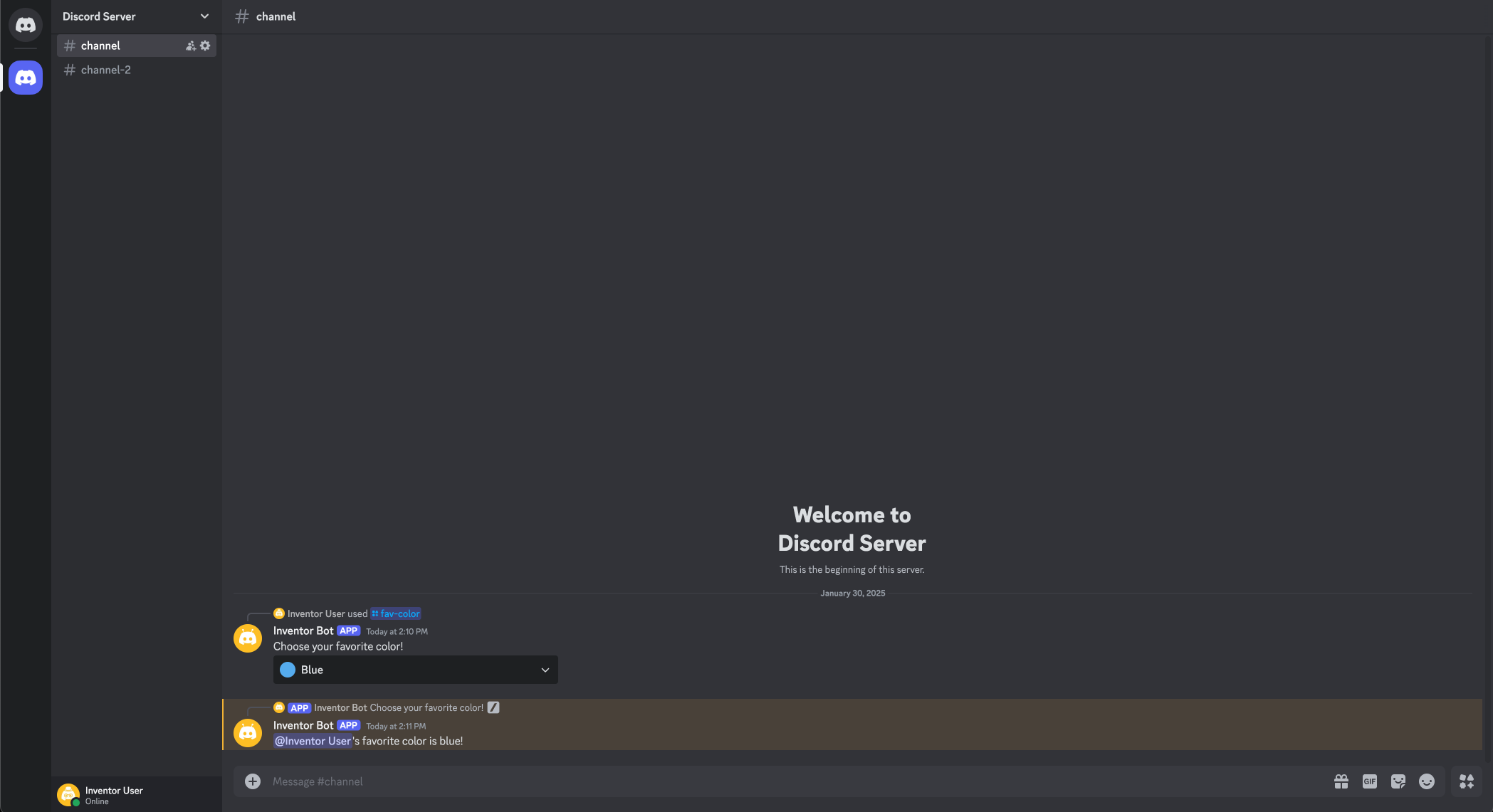The height and width of the screenshot is (812, 1493).
Task: Open the sticker picker
Action: coord(1398,781)
